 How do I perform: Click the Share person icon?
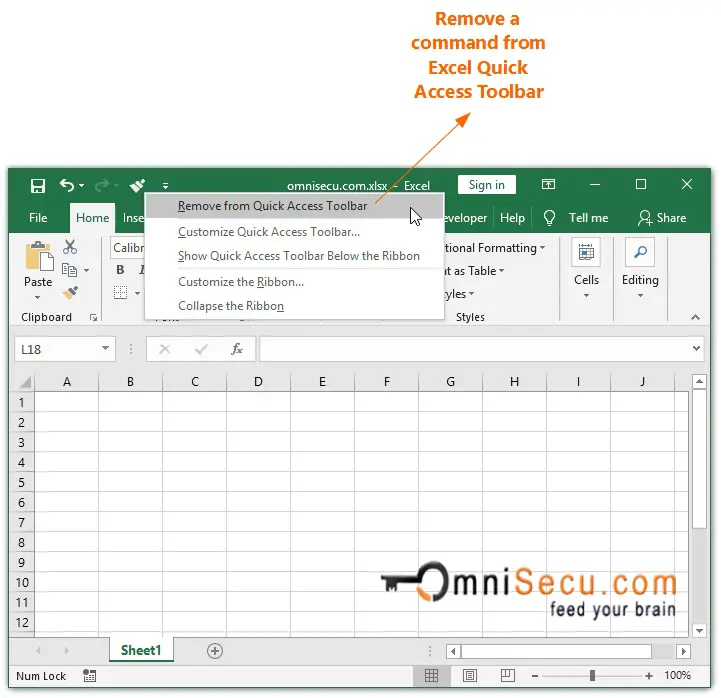click(x=645, y=218)
